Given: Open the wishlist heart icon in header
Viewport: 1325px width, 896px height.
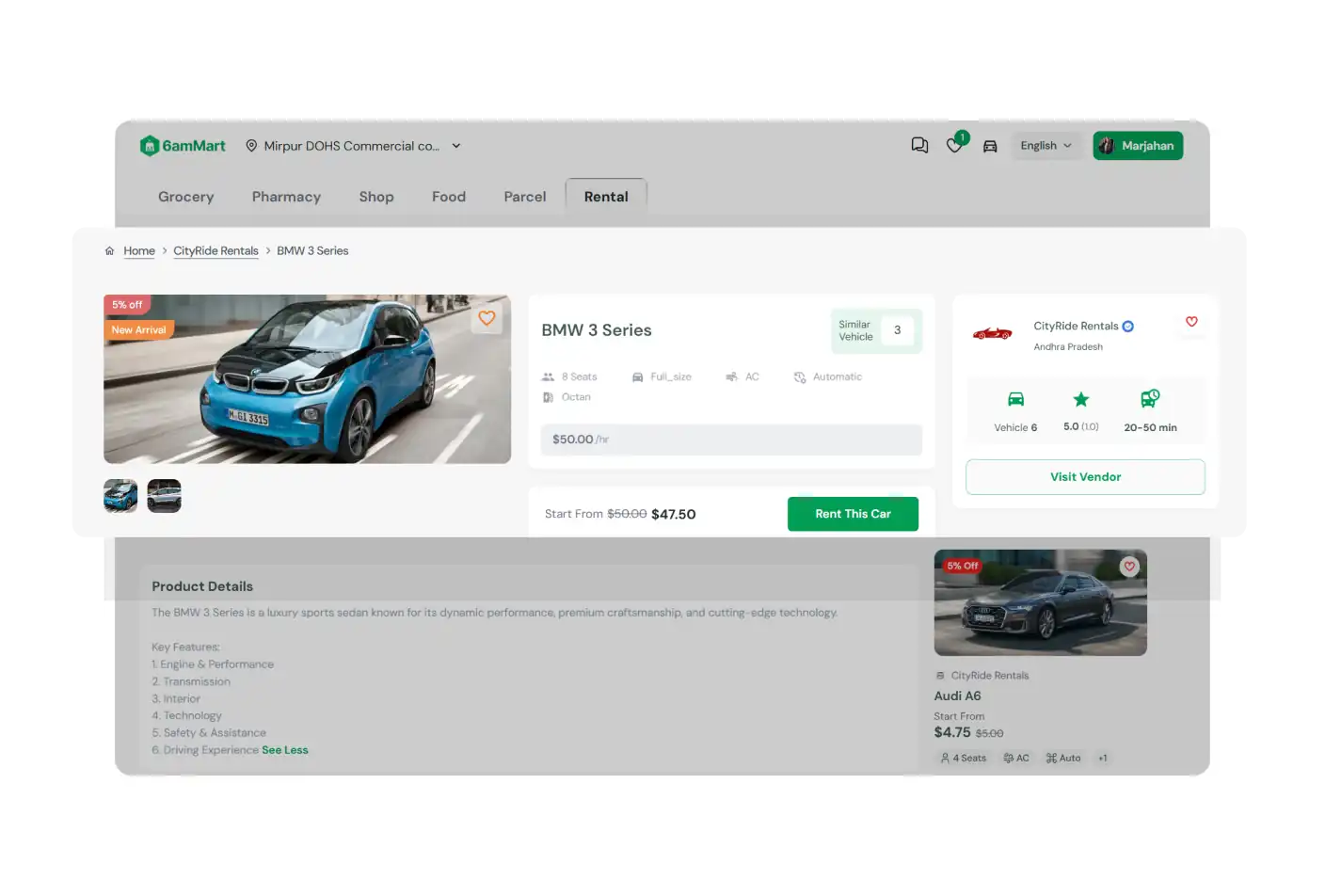Looking at the screenshot, I should pos(954,145).
